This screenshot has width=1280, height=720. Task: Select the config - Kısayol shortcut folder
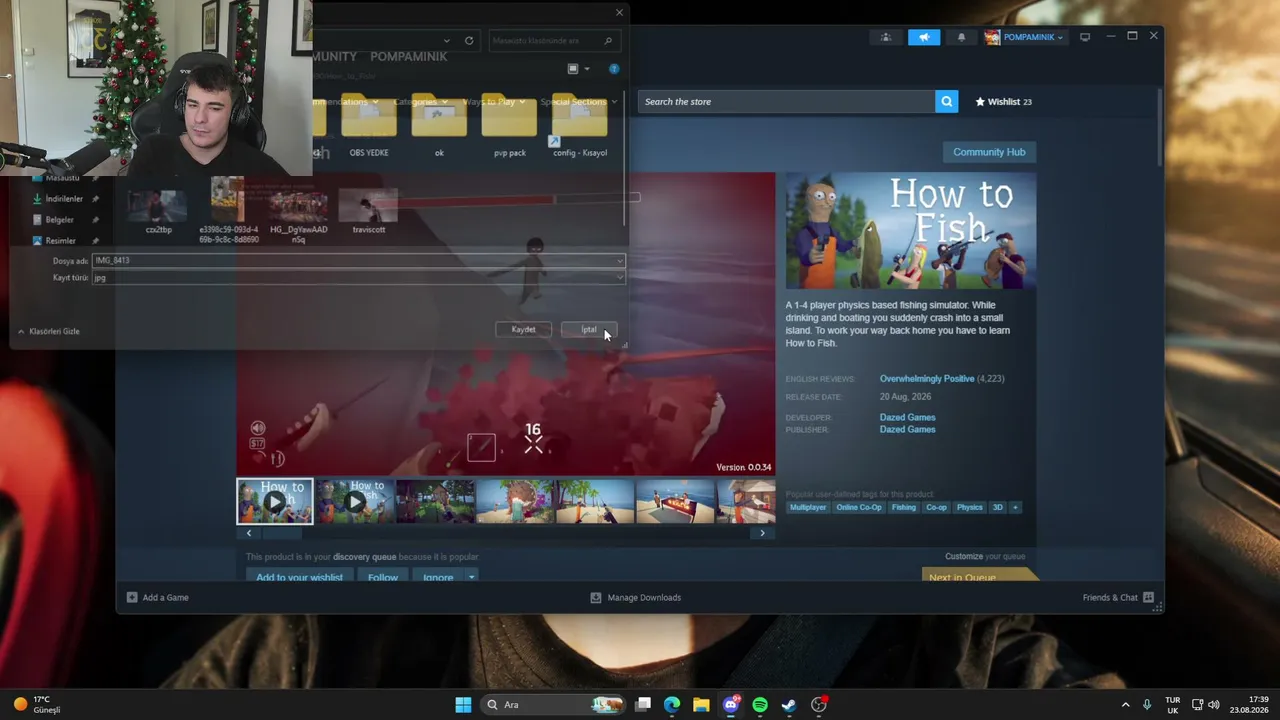point(580,126)
